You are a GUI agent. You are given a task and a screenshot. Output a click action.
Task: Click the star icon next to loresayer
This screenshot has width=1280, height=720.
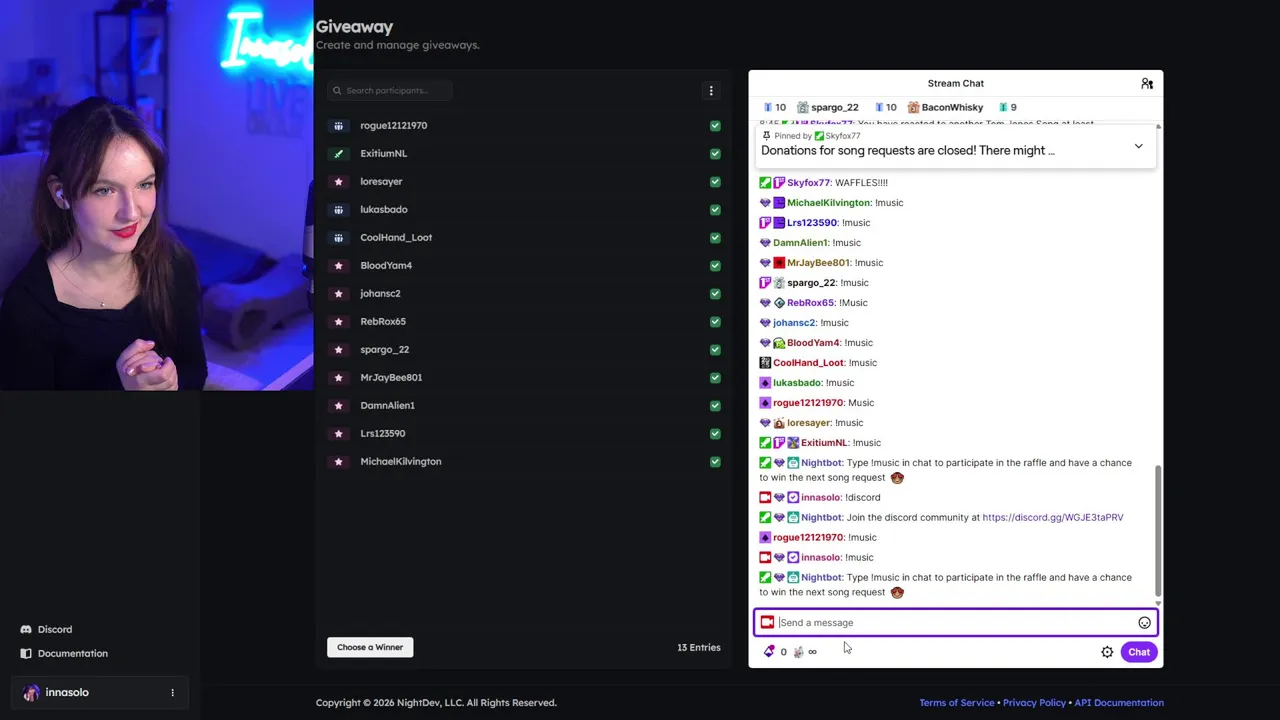tap(338, 181)
